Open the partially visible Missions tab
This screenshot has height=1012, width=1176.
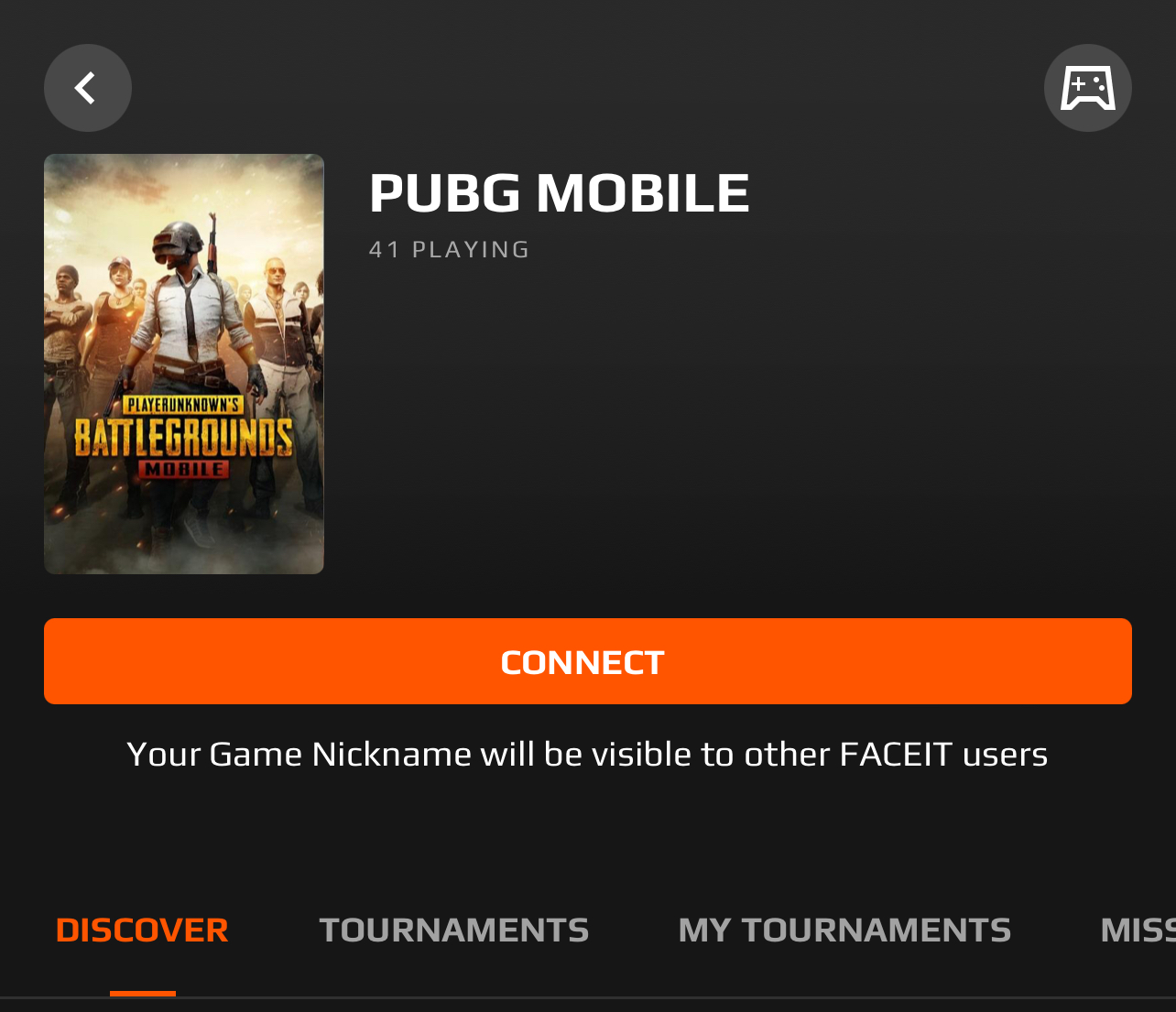[x=1138, y=930]
